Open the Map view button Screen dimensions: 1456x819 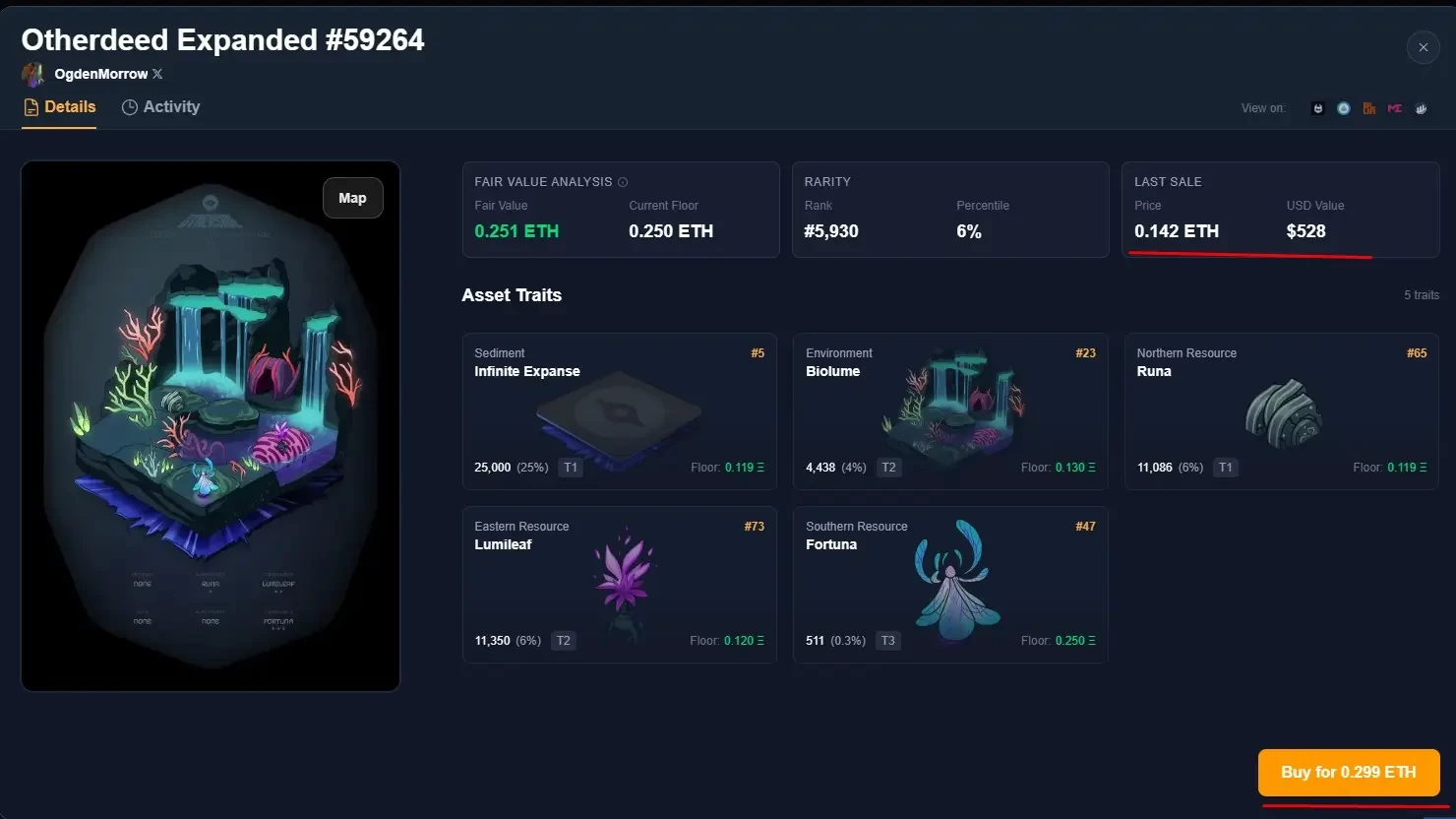tap(352, 198)
